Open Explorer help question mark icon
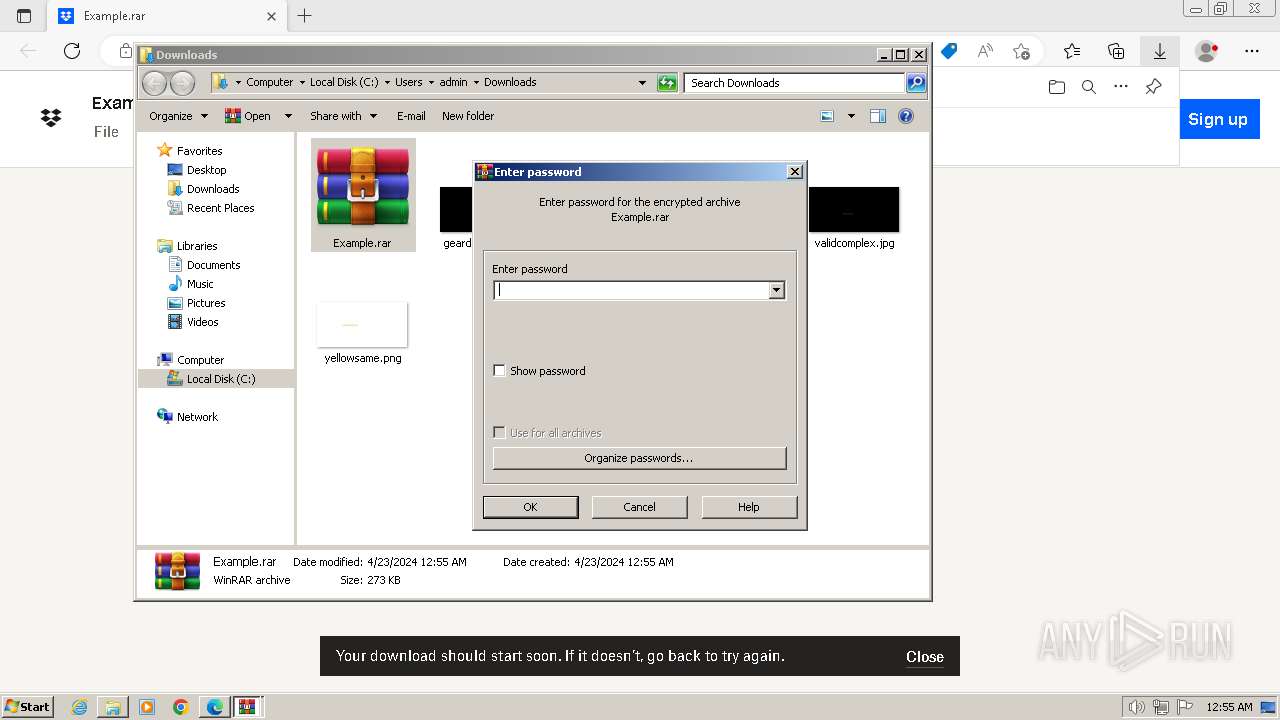The height and width of the screenshot is (720, 1280). coord(906,116)
